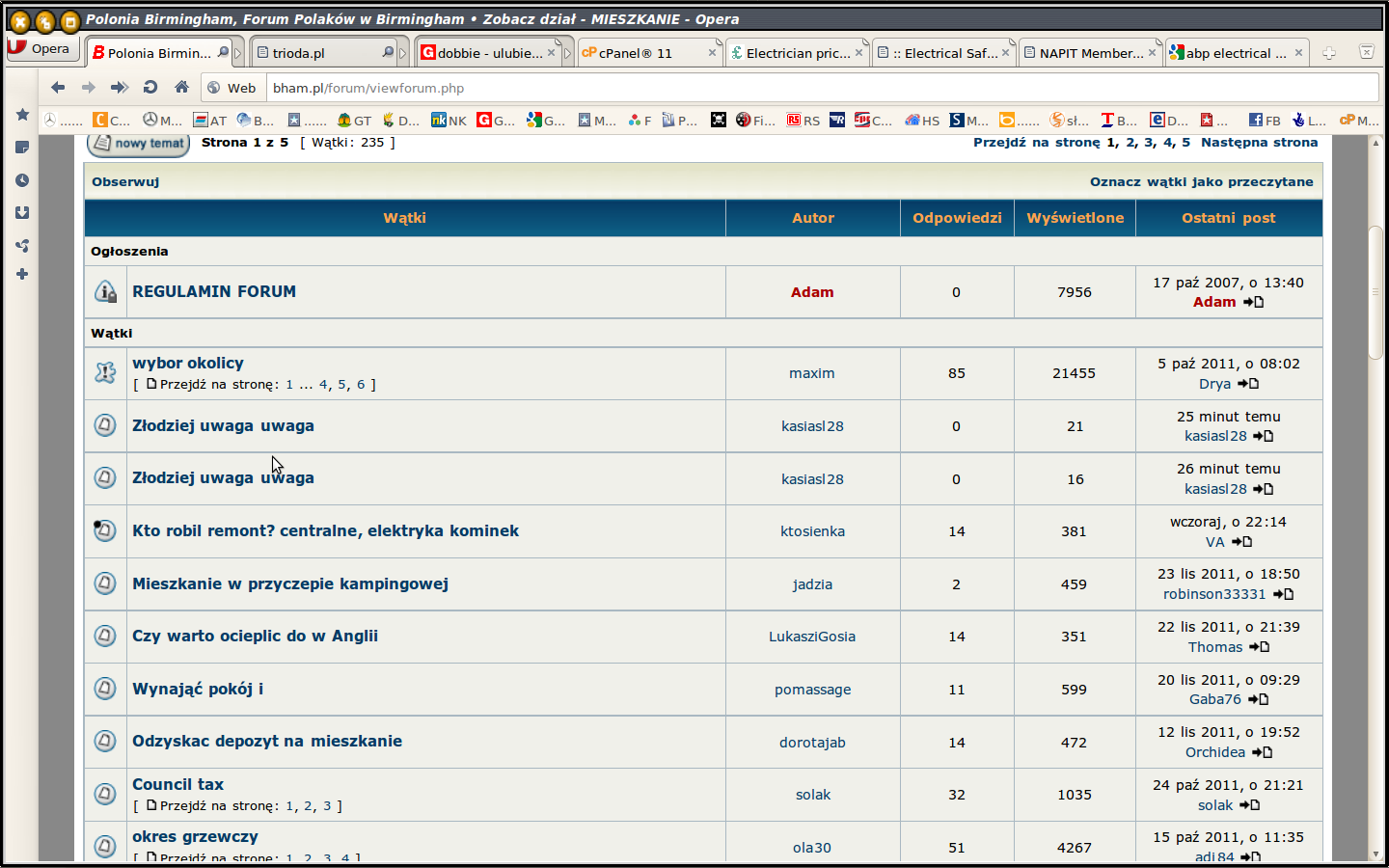Click the new tab plus button
The height and width of the screenshot is (868, 1389).
click(x=1329, y=53)
